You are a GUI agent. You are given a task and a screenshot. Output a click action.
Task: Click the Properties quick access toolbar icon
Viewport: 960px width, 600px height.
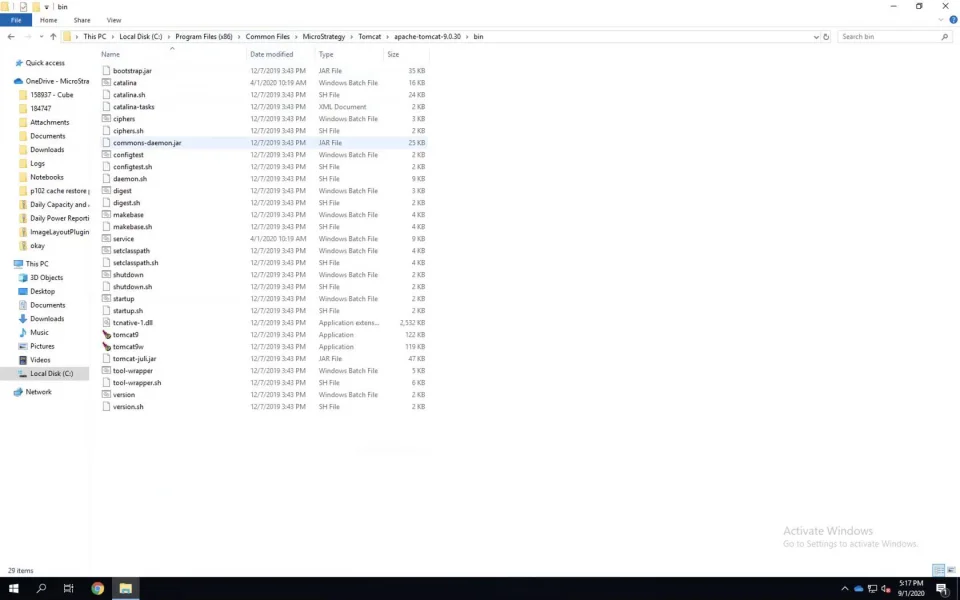click(x=23, y=7)
